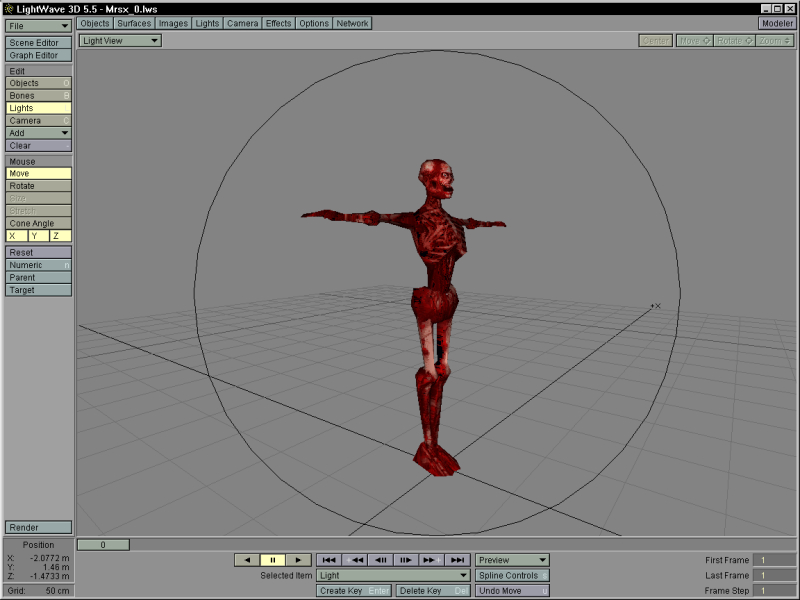Click the Create Key button
The height and width of the screenshot is (600, 800).
[354, 591]
